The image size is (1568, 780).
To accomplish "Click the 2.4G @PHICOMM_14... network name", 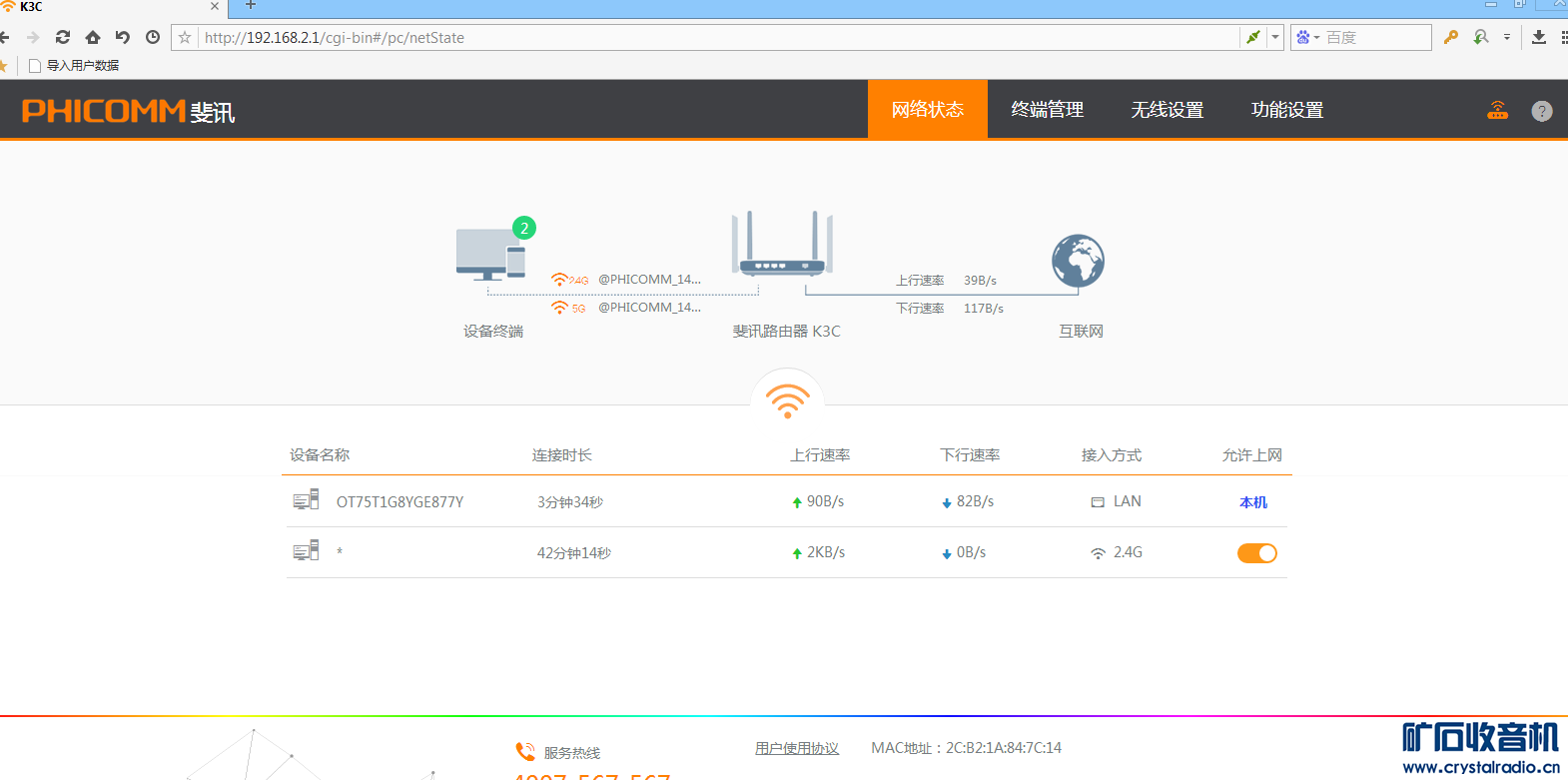I will (x=649, y=280).
